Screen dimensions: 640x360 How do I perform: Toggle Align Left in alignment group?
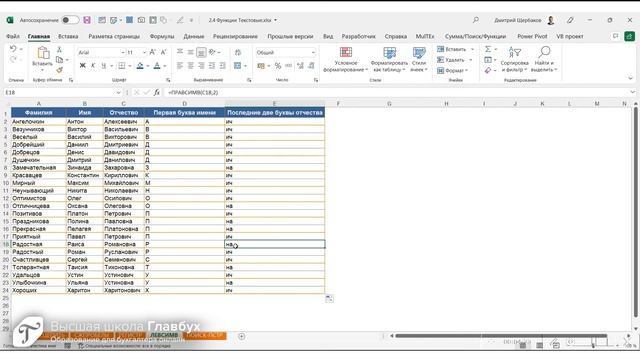(180, 66)
